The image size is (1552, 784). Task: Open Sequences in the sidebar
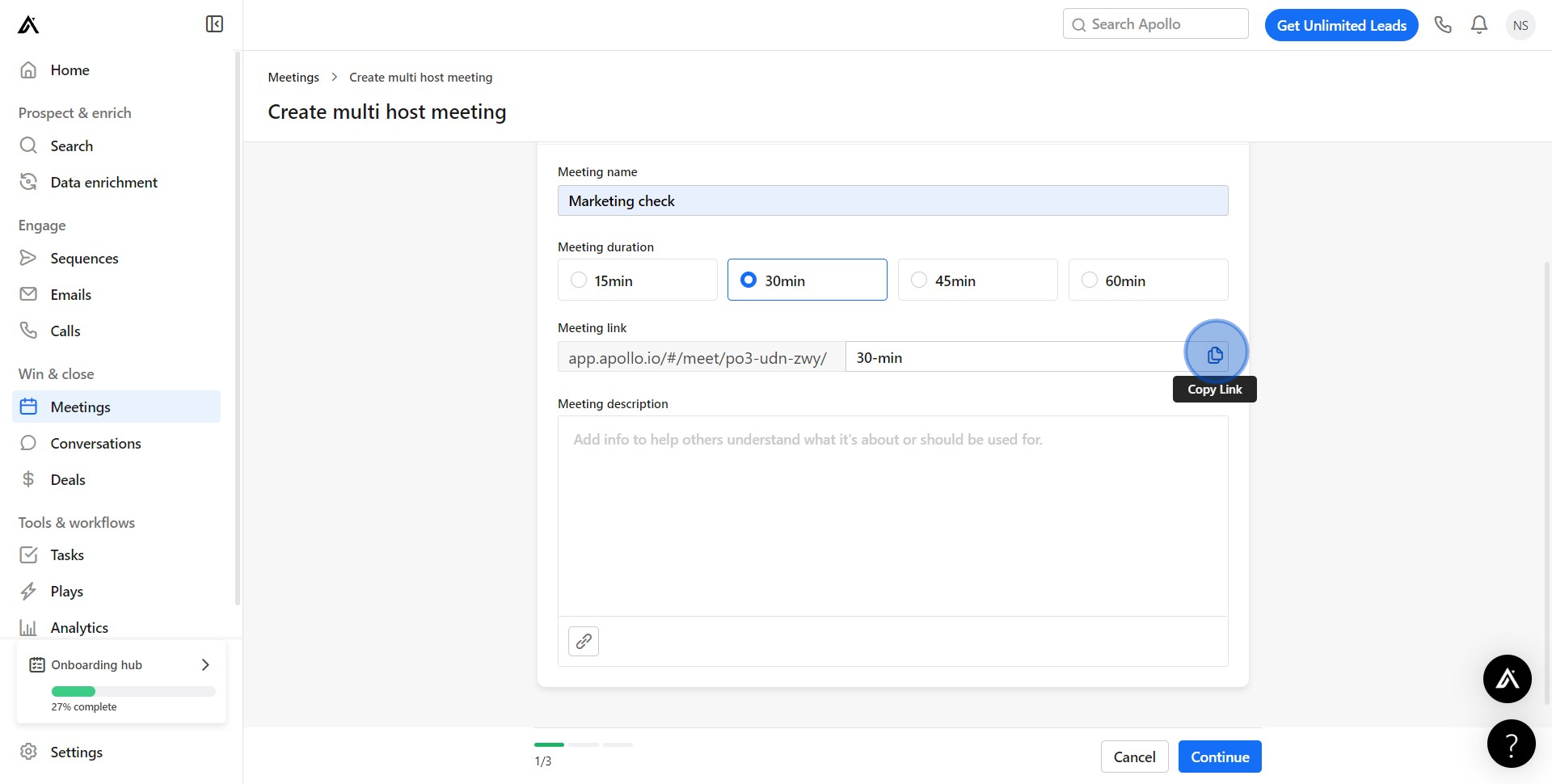(x=116, y=258)
